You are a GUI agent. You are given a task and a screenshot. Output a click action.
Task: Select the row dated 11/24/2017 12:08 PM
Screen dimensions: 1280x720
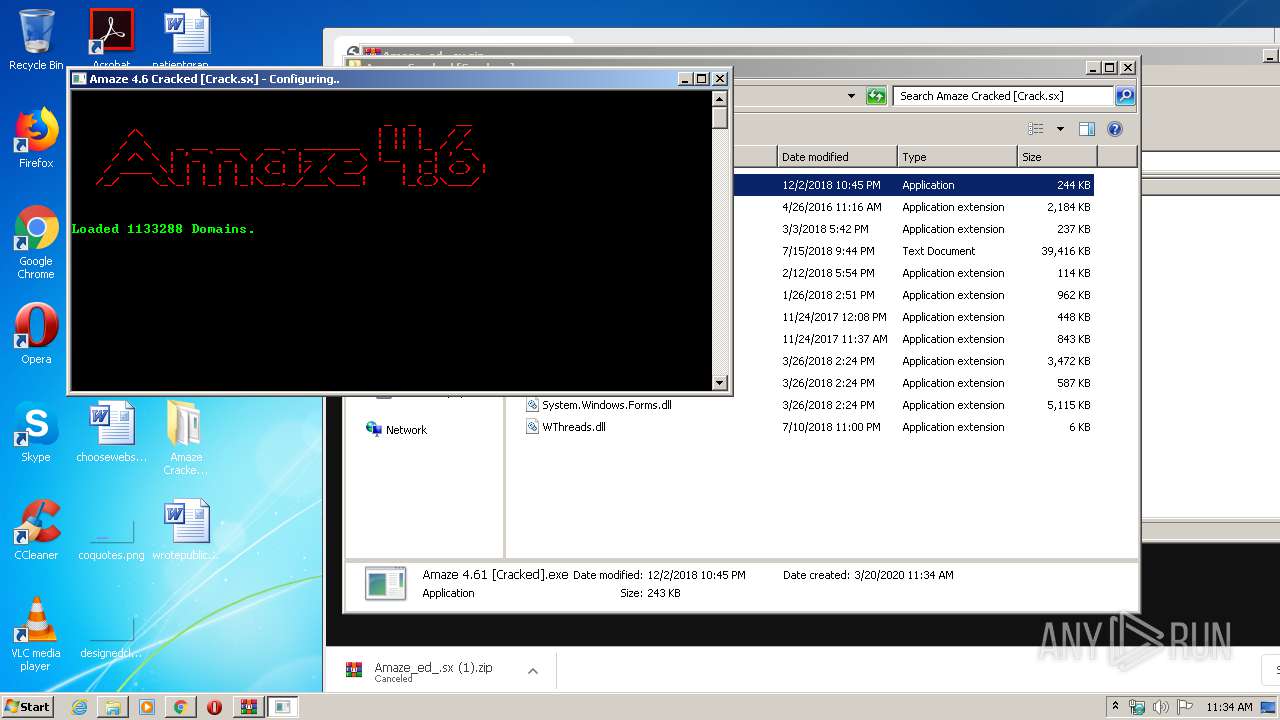click(912, 317)
